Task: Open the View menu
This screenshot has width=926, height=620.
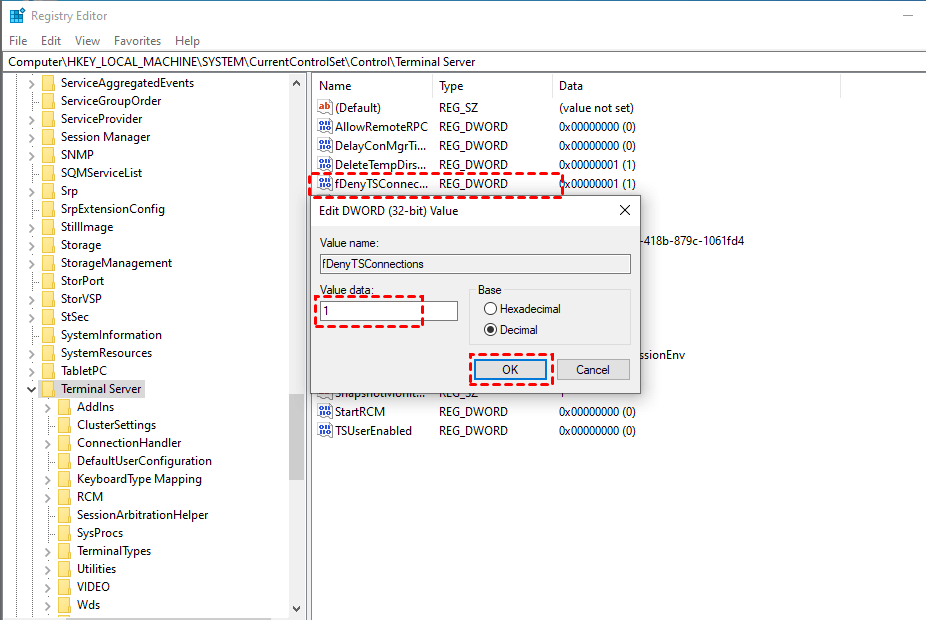Action: 87,41
